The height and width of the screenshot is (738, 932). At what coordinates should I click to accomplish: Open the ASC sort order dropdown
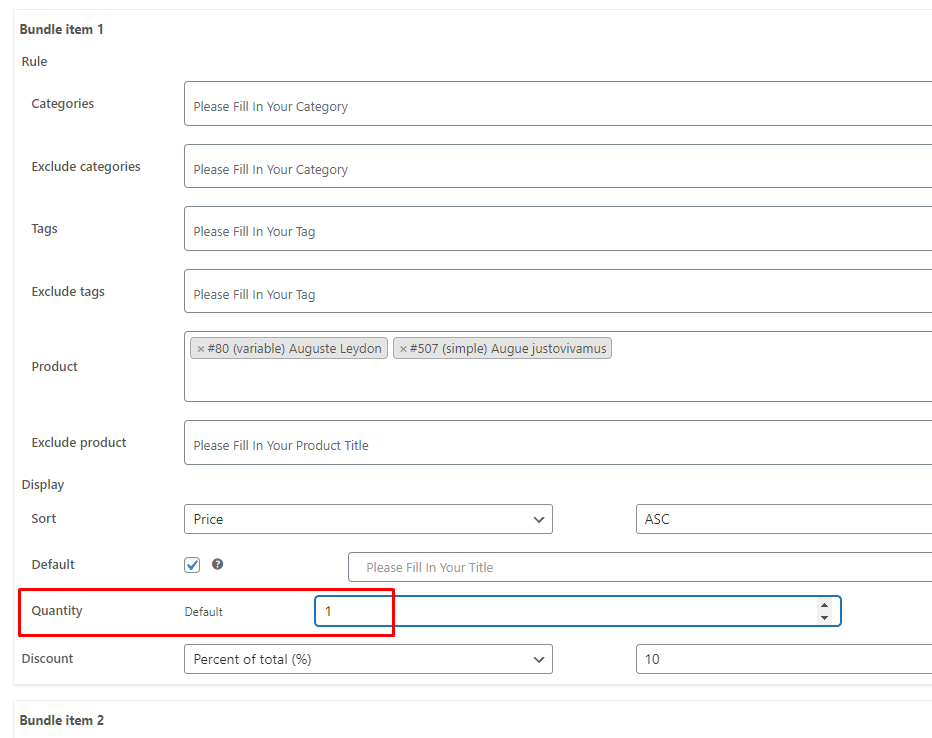(x=784, y=519)
